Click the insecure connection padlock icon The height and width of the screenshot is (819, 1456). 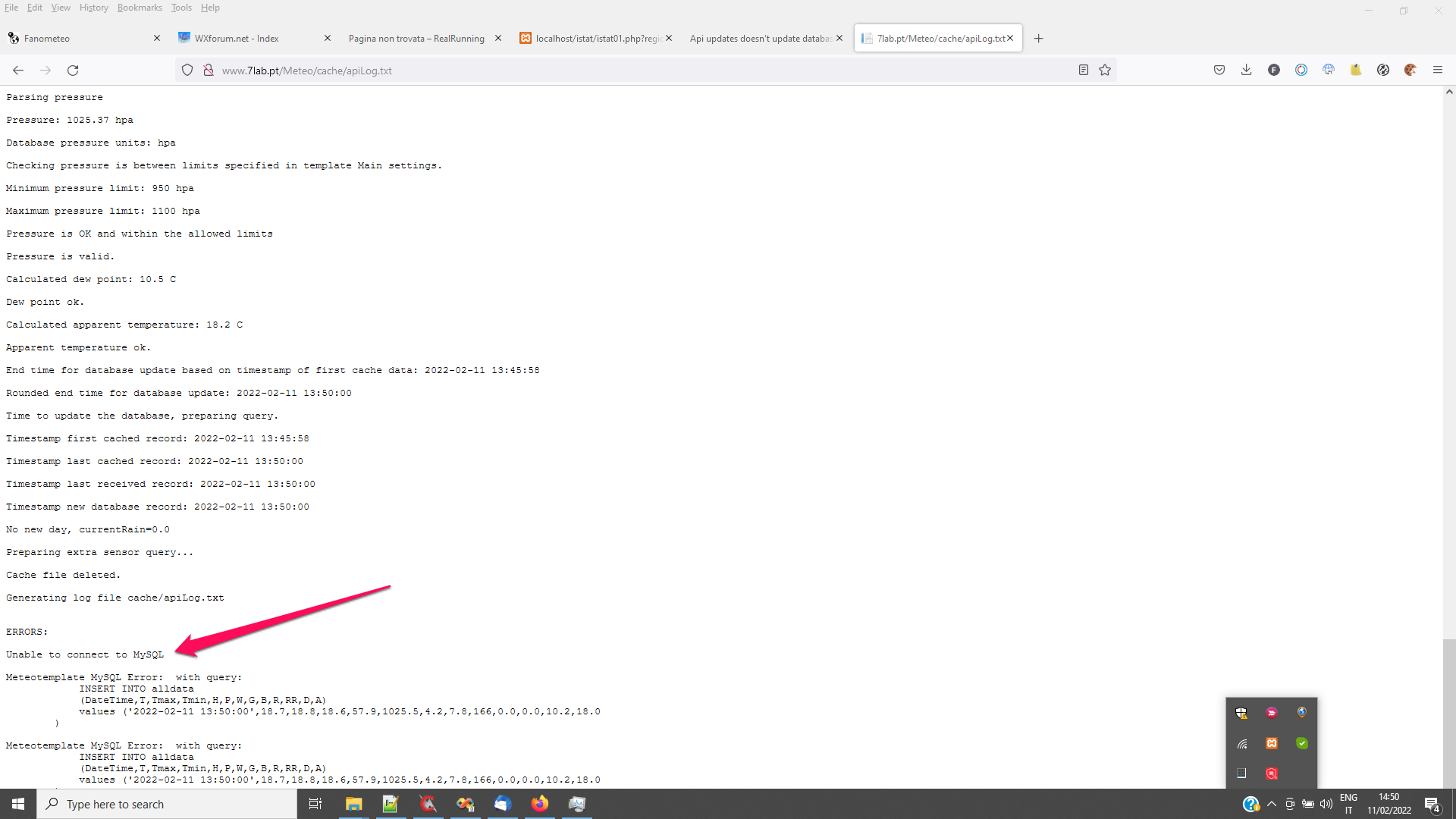click(209, 71)
